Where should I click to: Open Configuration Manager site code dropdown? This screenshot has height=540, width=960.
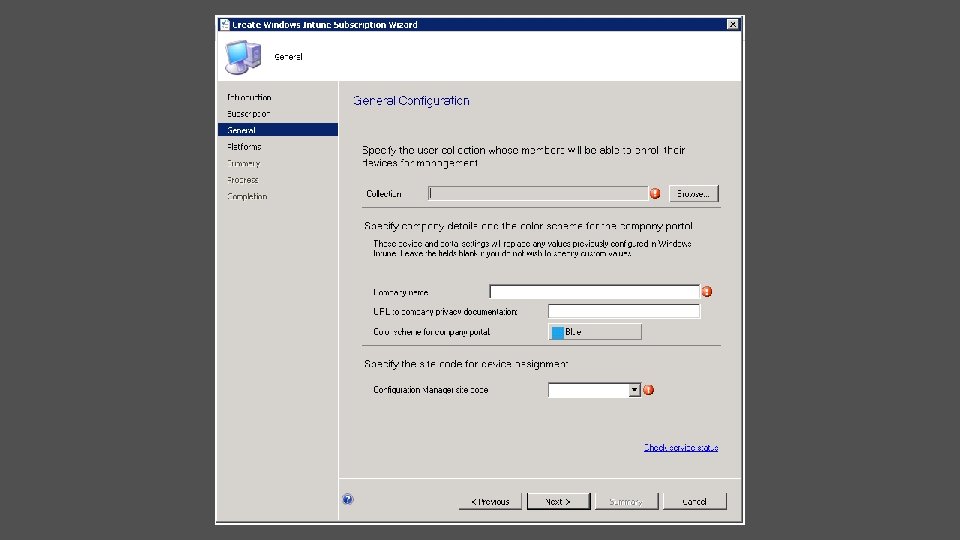(x=594, y=390)
